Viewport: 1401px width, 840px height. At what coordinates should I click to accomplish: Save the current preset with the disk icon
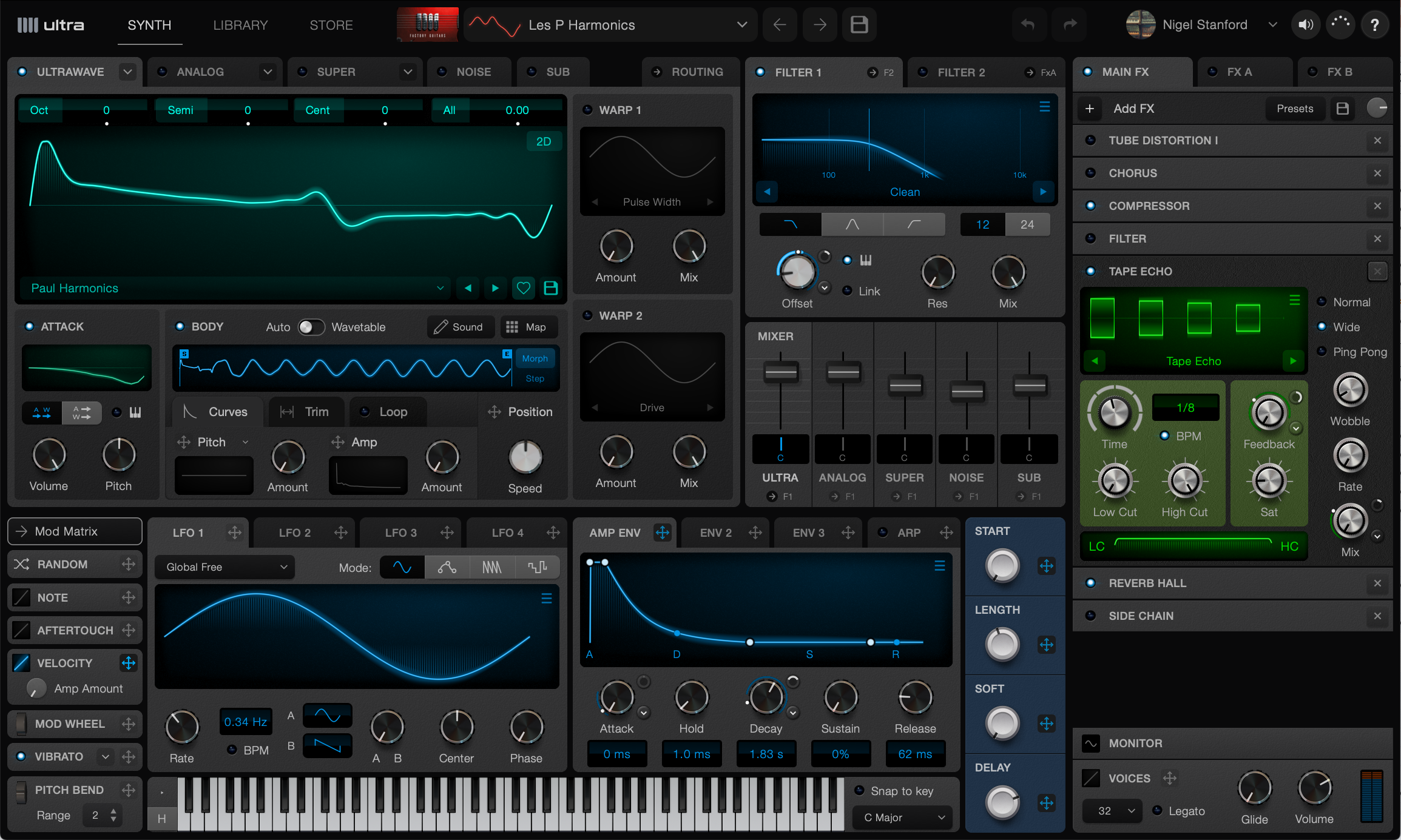pyautogui.click(x=859, y=25)
